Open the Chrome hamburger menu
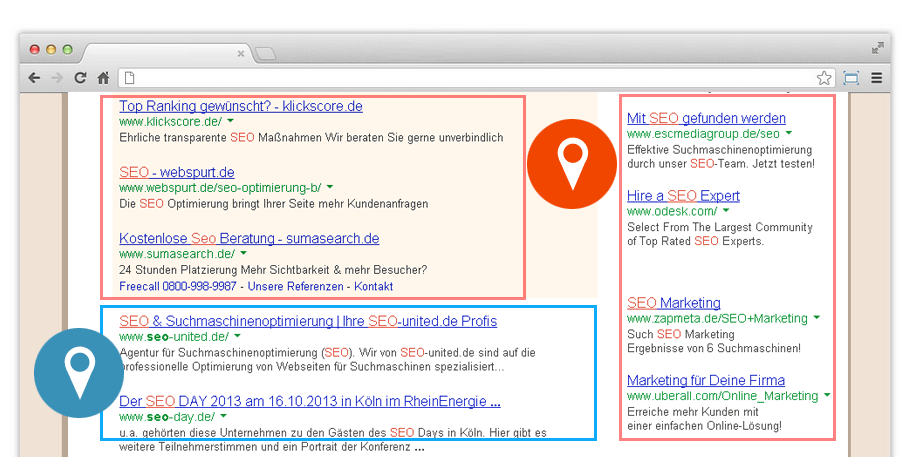This screenshot has height=457, width=908. tap(877, 78)
